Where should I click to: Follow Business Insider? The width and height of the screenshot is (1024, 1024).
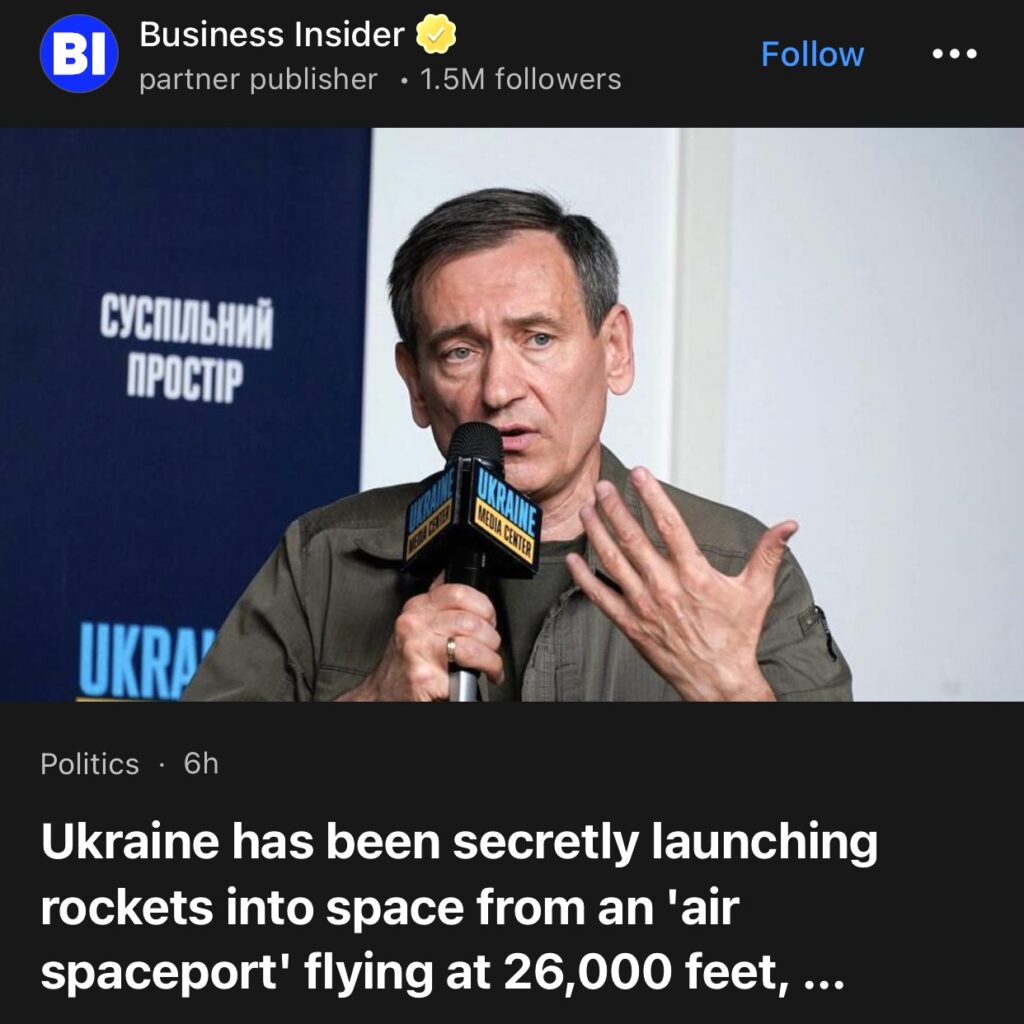point(812,54)
